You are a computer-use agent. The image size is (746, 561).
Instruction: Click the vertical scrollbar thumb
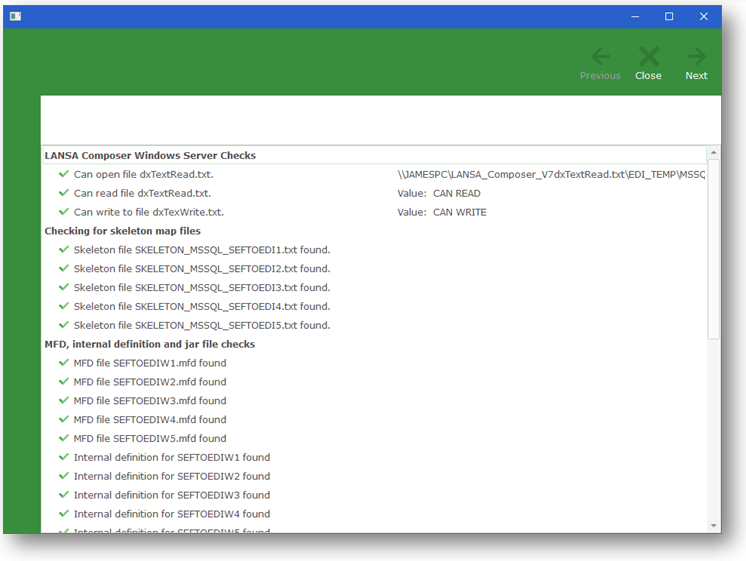tap(713, 249)
